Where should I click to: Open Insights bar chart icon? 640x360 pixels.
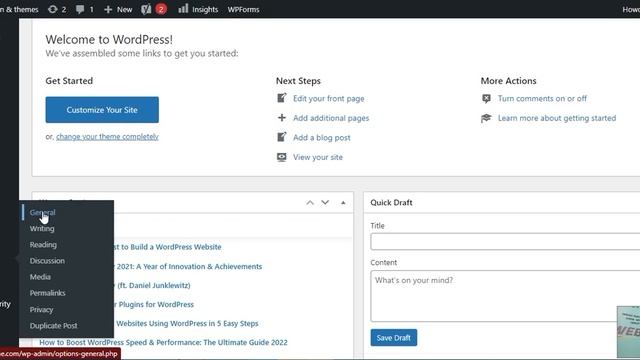tap(183, 9)
